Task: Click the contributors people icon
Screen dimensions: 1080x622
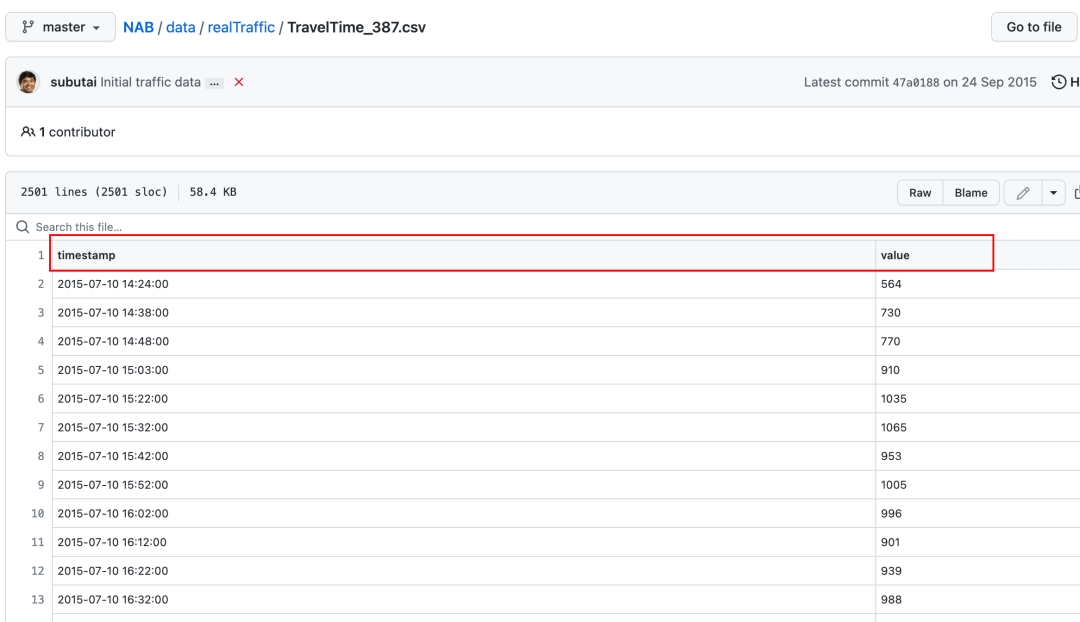Action: coord(28,132)
